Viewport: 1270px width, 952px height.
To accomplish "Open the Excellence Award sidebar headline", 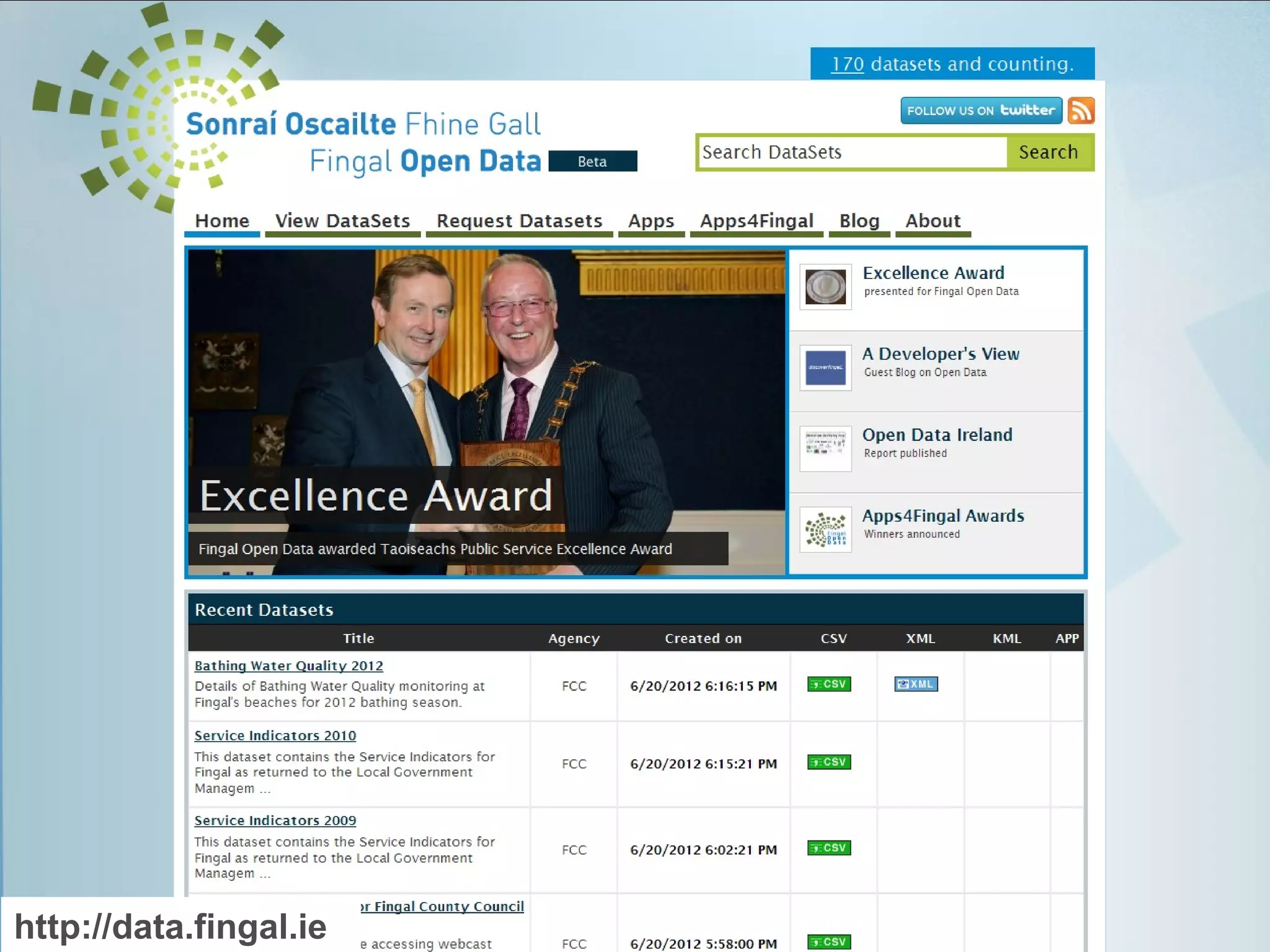I will [x=933, y=273].
